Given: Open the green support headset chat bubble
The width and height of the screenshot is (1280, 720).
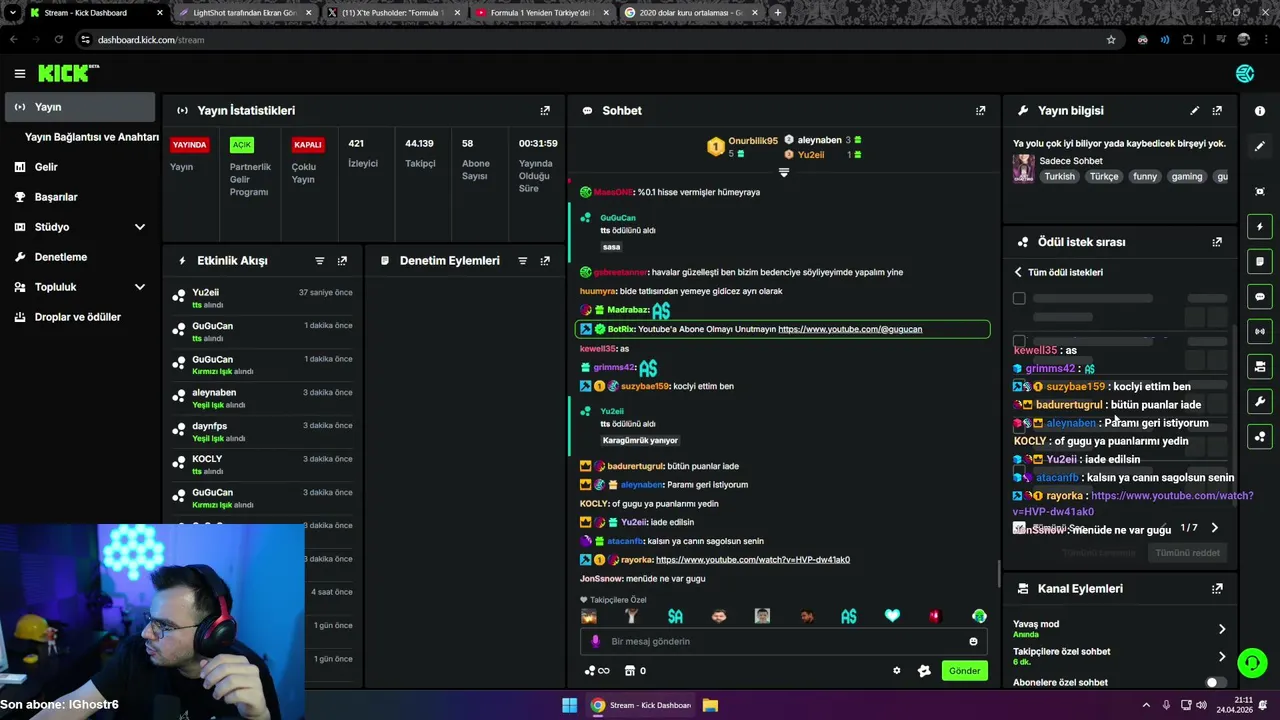Looking at the screenshot, I should 1252,662.
